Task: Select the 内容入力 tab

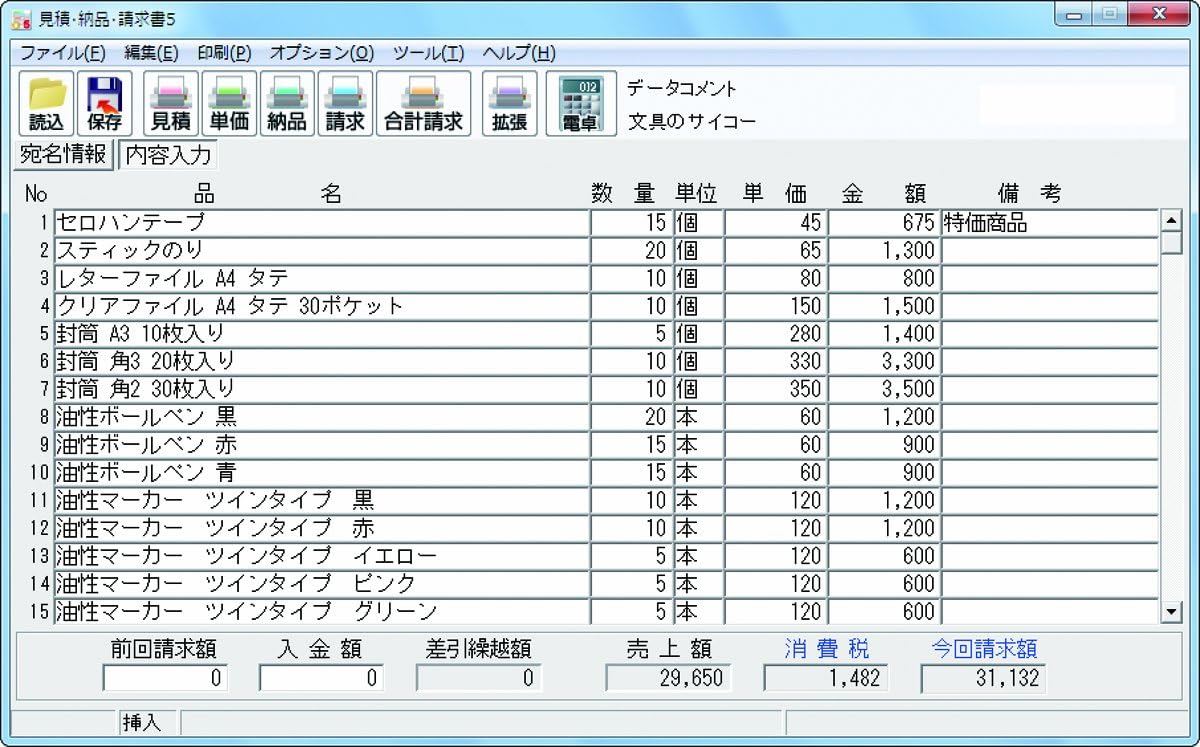Action: (168, 156)
